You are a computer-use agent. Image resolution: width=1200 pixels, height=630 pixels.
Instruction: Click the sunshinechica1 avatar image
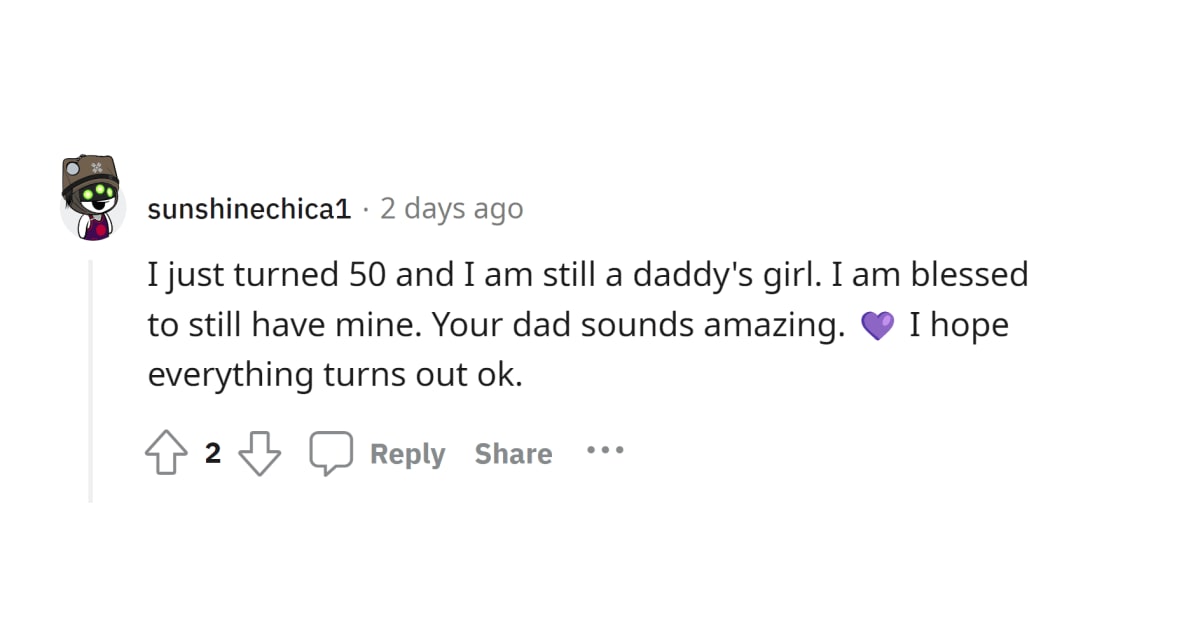pos(92,198)
